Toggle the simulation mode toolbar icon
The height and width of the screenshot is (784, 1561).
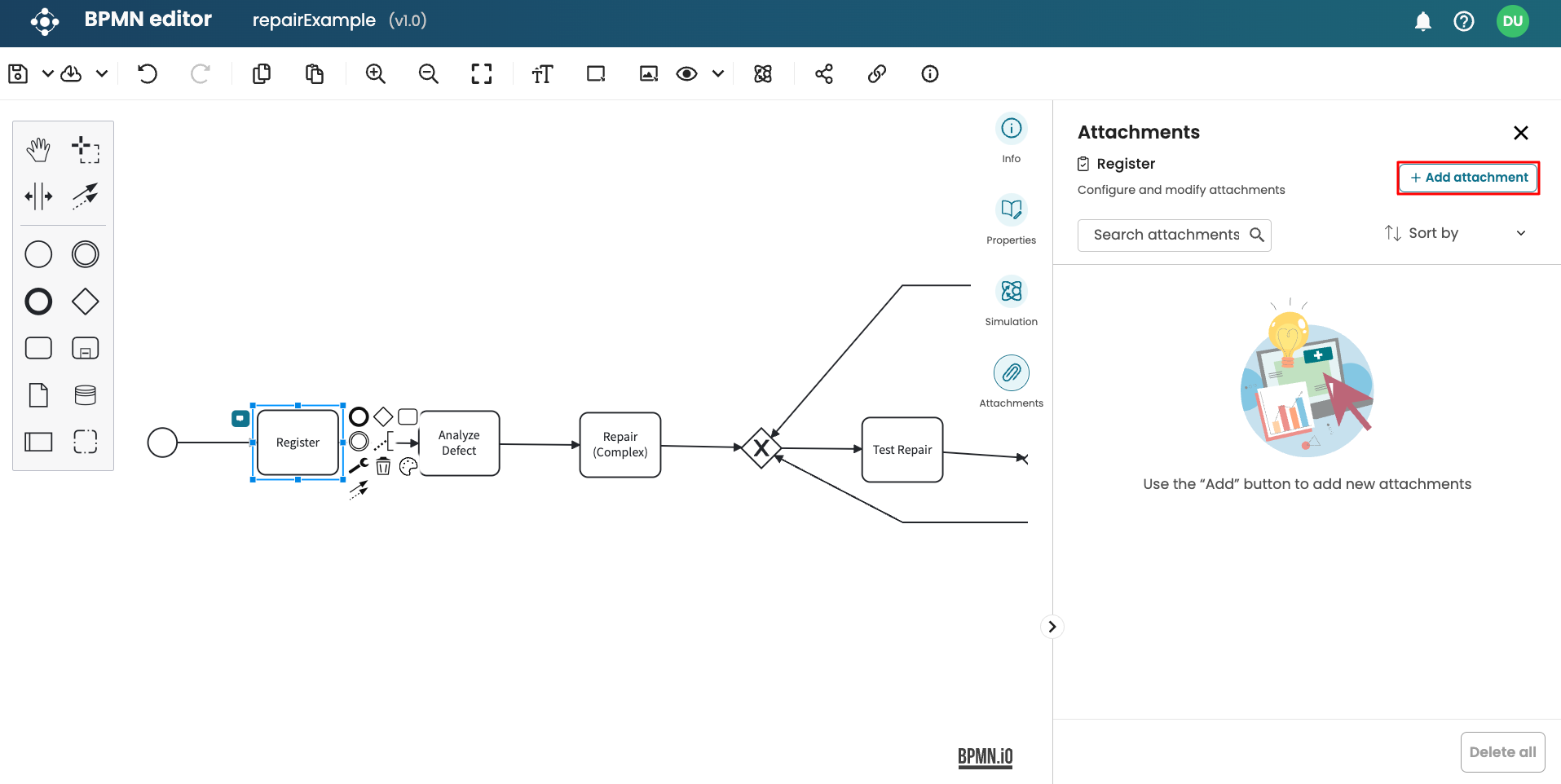coord(763,74)
